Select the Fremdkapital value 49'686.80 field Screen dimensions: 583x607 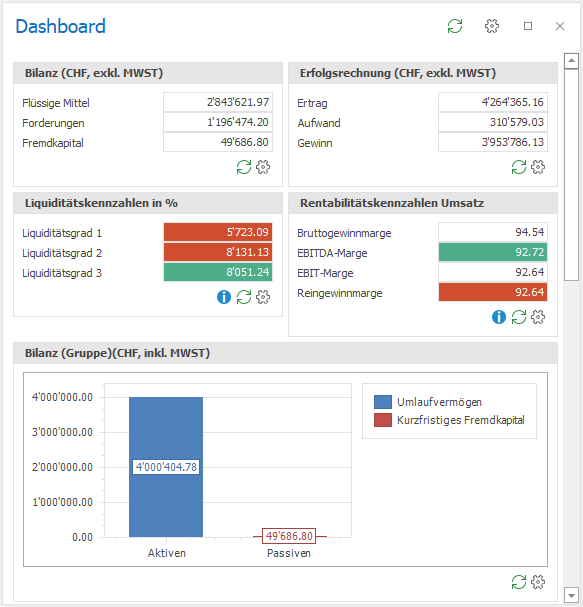point(218,142)
